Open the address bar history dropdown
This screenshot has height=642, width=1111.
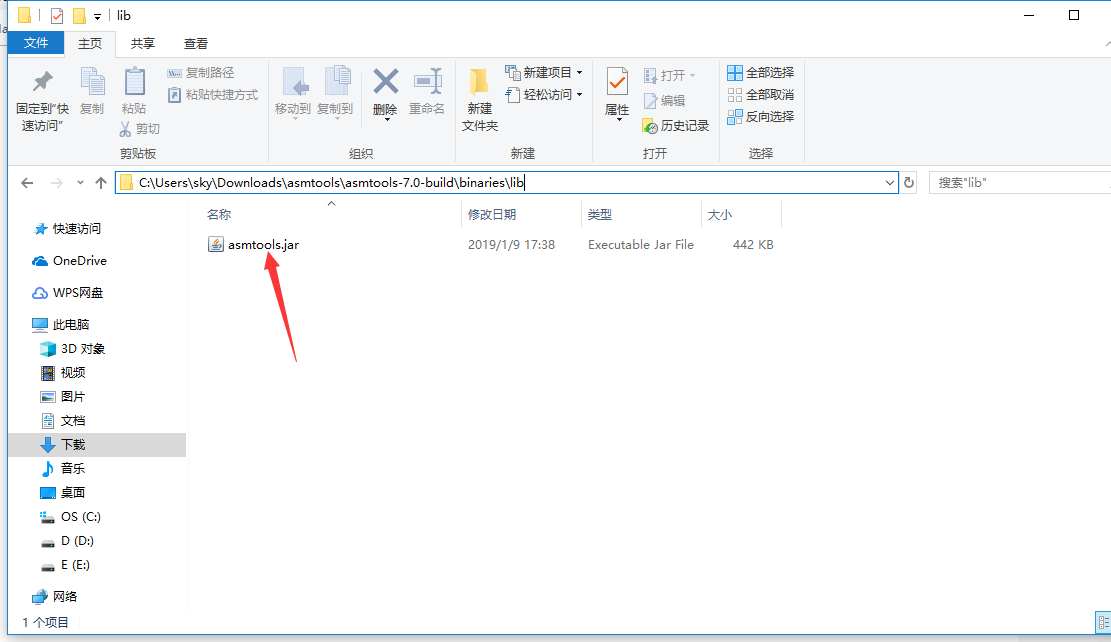(x=889, y=182)
